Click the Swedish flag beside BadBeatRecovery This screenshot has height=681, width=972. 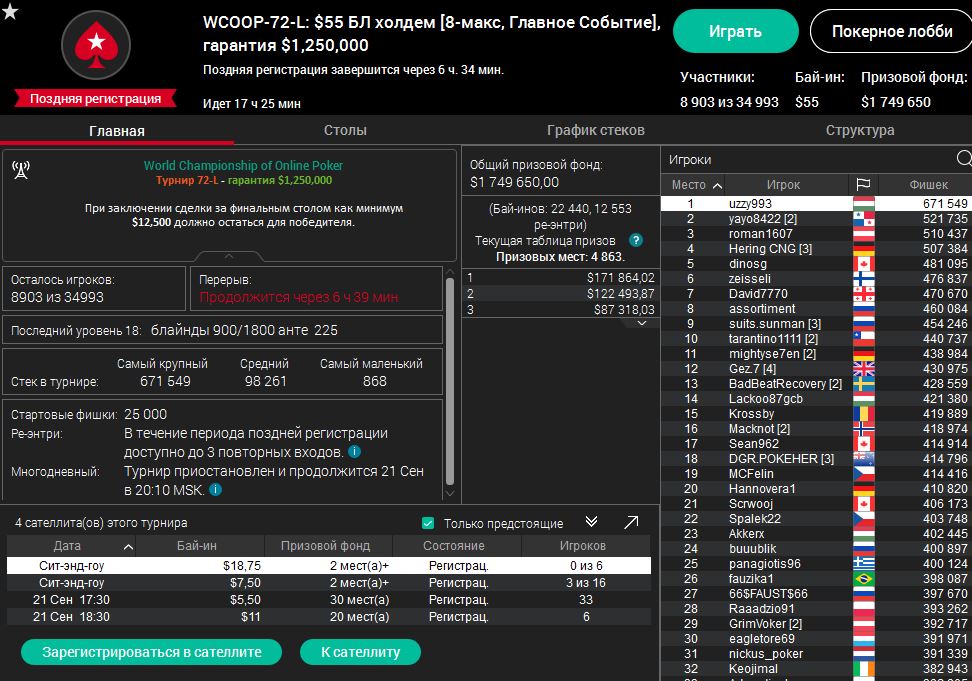click(864, 384)
